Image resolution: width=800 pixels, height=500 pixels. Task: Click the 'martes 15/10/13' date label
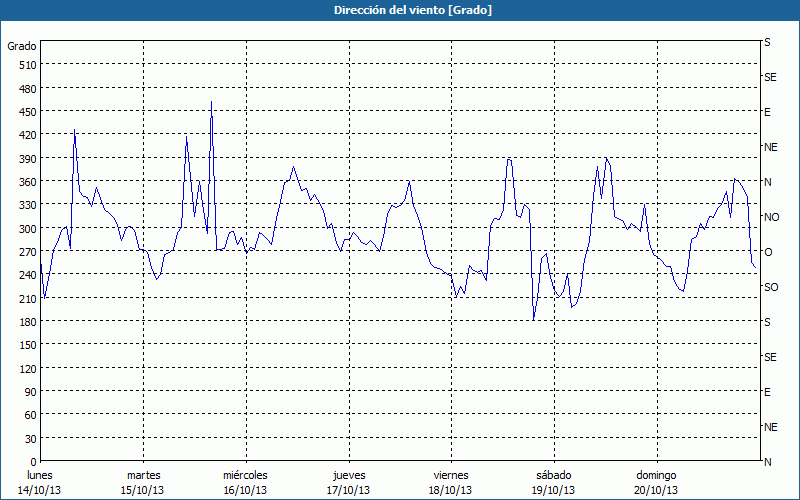(143, 483)
